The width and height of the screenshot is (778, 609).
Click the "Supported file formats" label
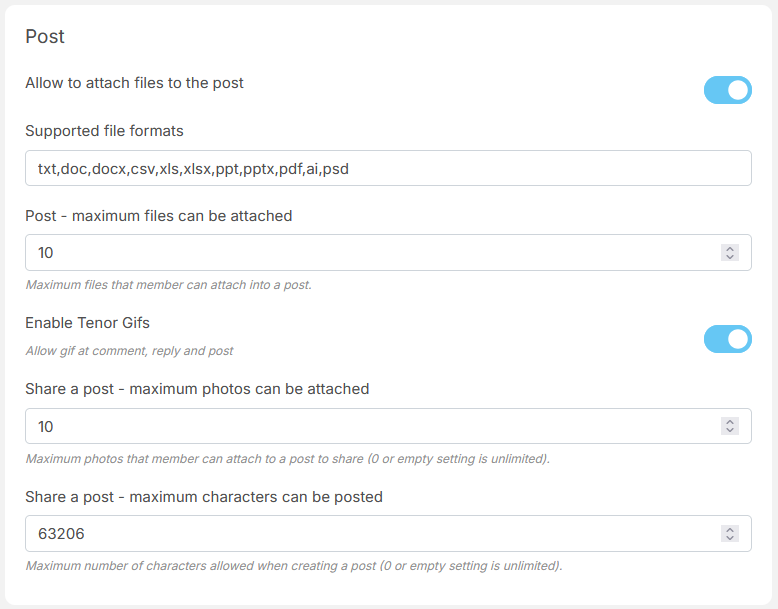[x=104, y=131]
